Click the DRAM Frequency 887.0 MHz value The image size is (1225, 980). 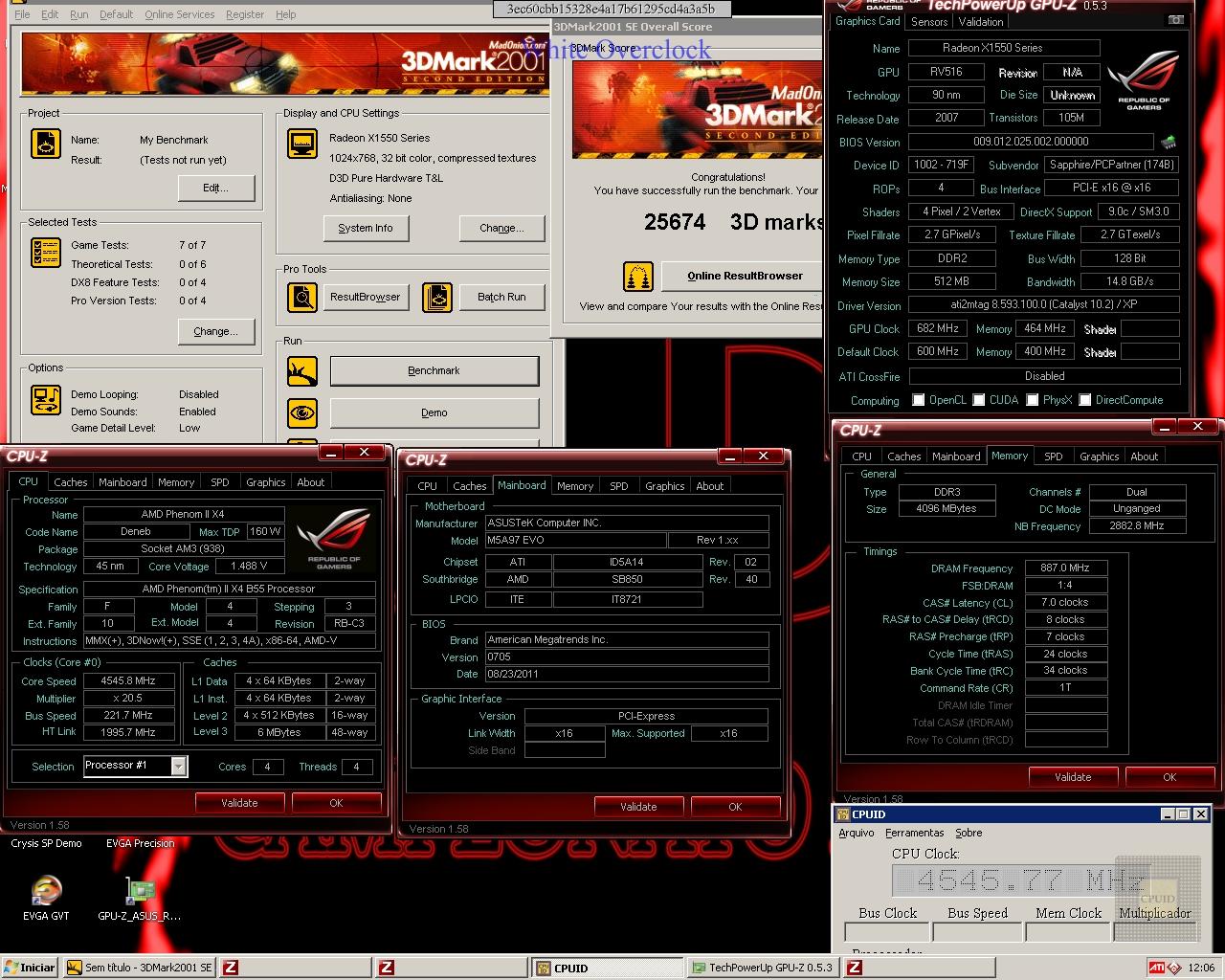(x=1065, y=568)
